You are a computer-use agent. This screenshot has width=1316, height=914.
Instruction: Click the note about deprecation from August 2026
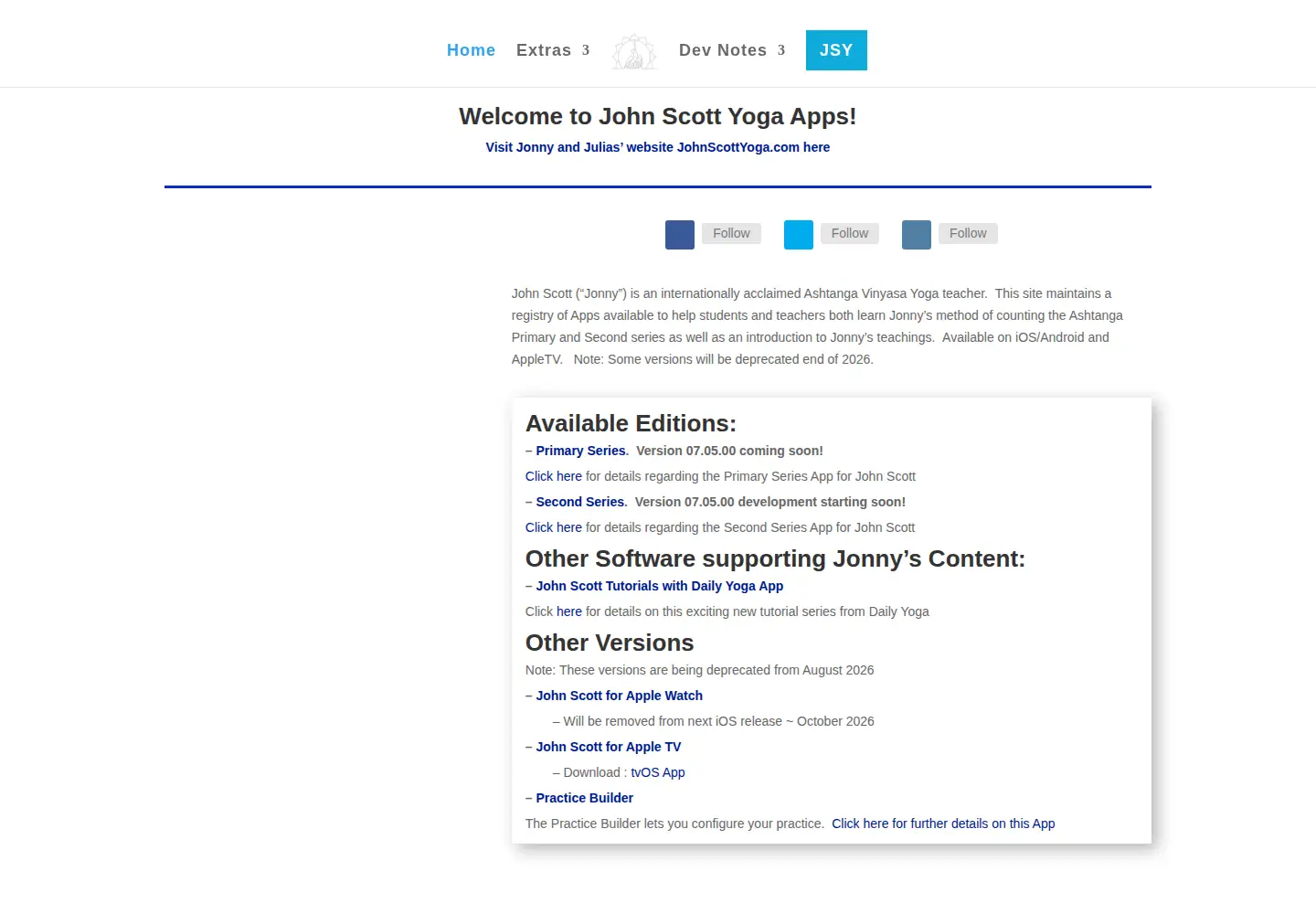click(700, 670)
